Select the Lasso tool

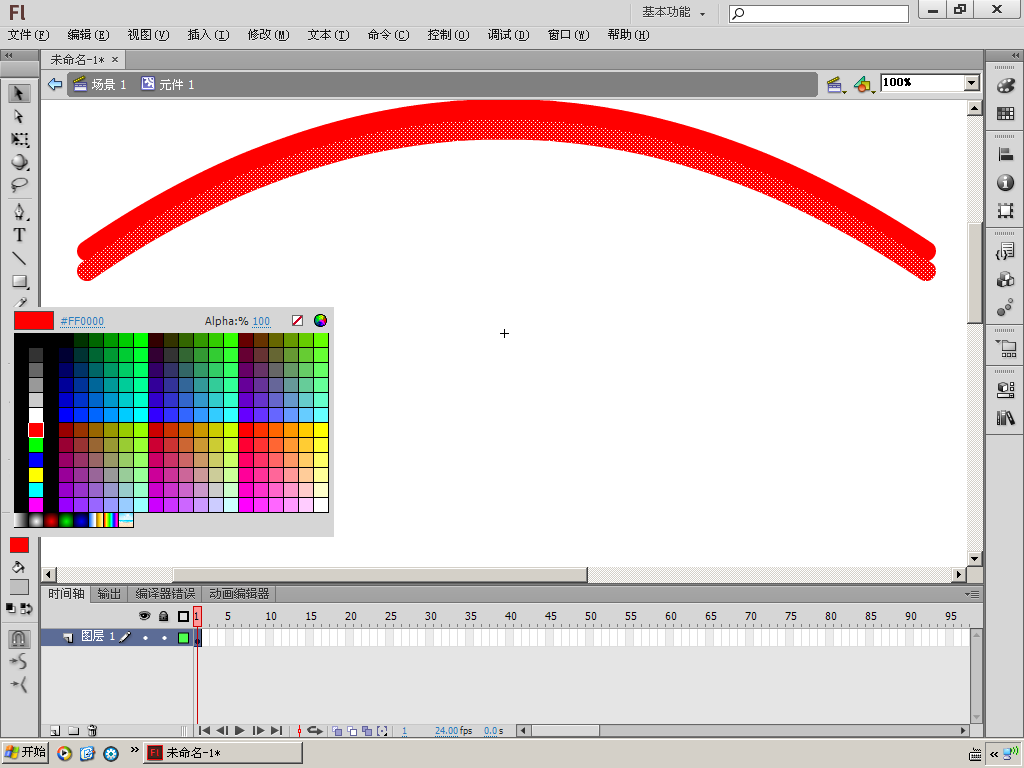tap(19, 185)
